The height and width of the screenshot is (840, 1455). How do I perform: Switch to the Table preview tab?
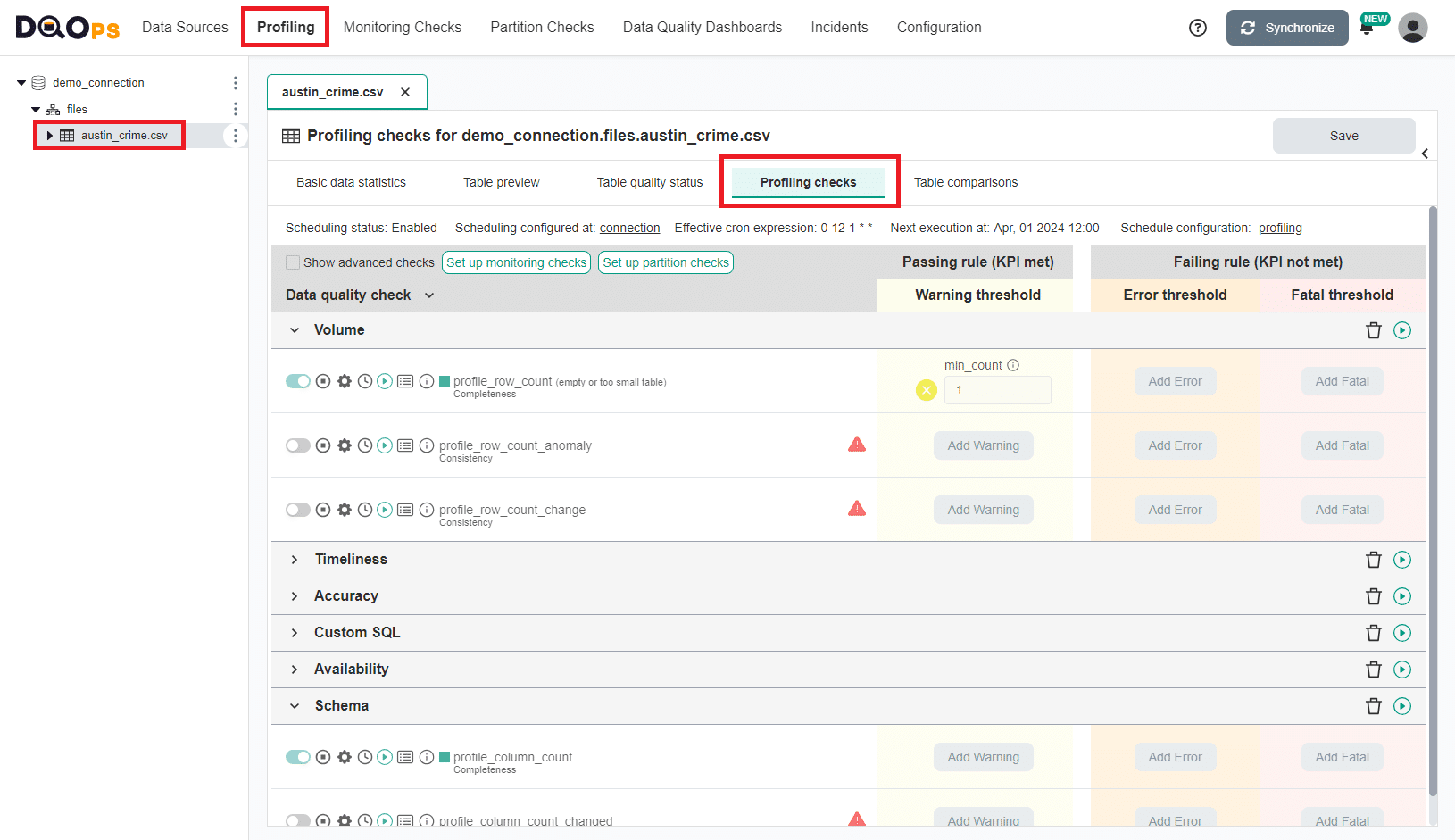click(x=501, y=182)
